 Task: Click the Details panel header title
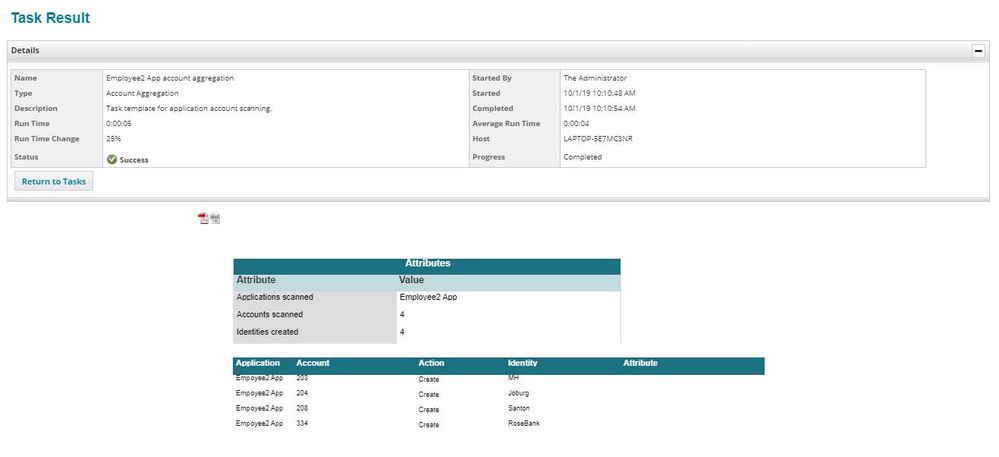(x=25, y=50)
